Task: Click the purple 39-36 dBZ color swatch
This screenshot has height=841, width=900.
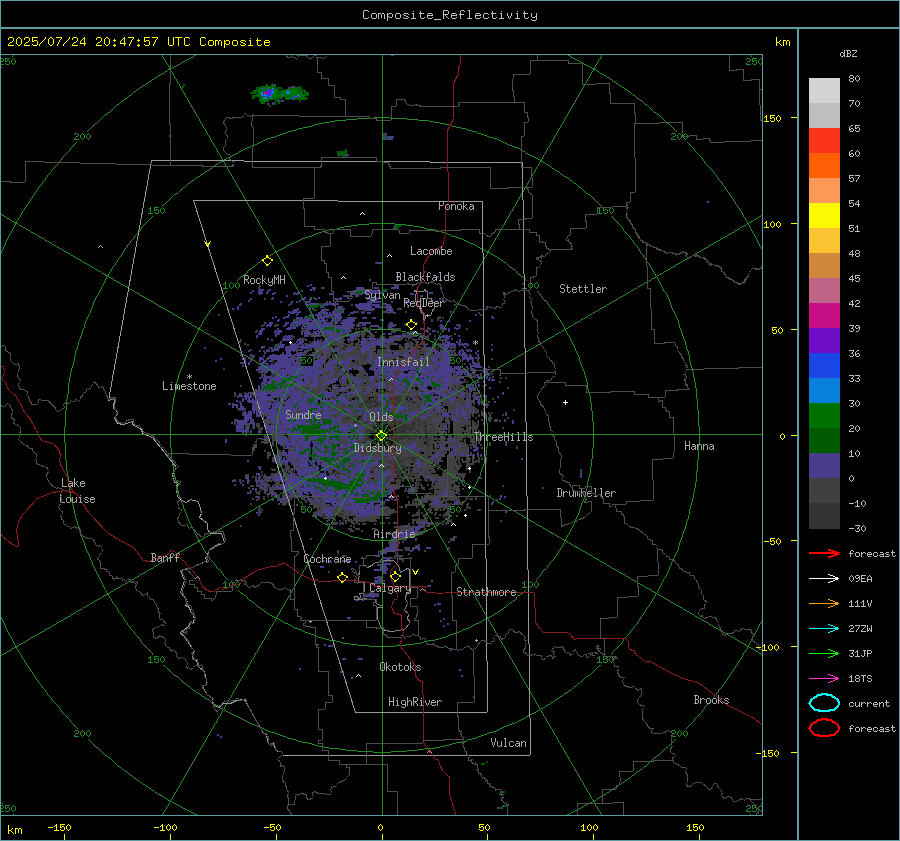Action: [x=824, y=341]
